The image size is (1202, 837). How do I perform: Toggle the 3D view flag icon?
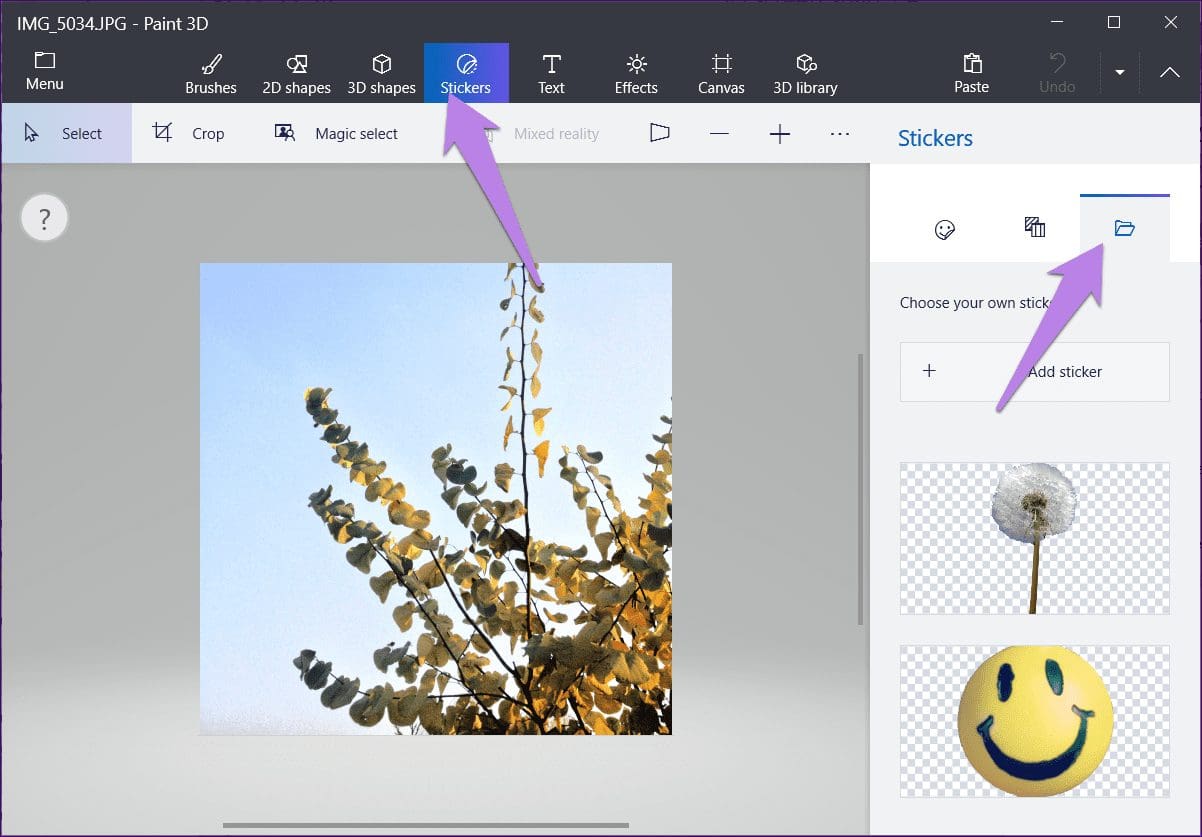coord(659,133)
